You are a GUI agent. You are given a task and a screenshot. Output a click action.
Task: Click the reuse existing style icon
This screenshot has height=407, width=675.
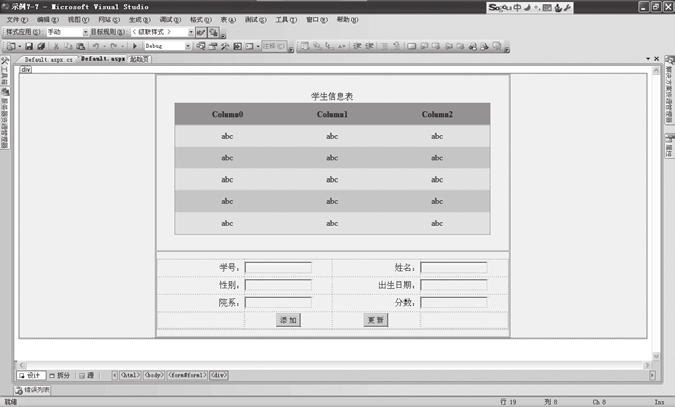coord(213,32)
